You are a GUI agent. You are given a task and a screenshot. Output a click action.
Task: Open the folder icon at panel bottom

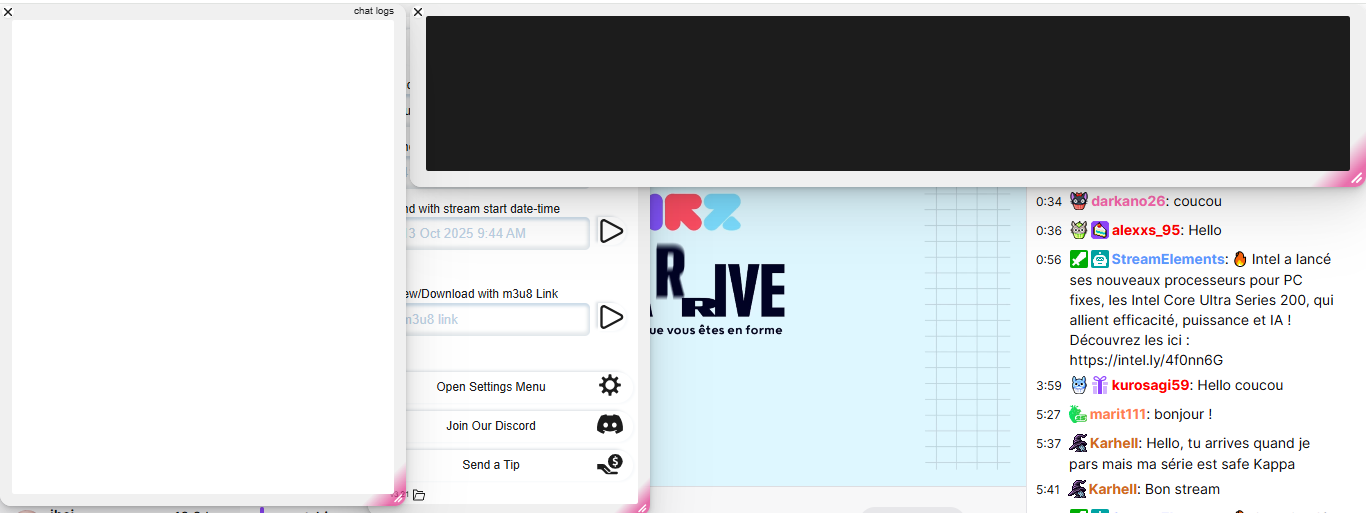[x=419, y=495]
